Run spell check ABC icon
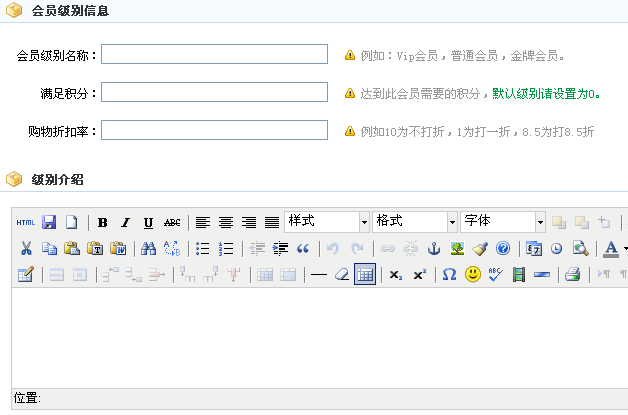628x415 pixels. coord(495,274)
